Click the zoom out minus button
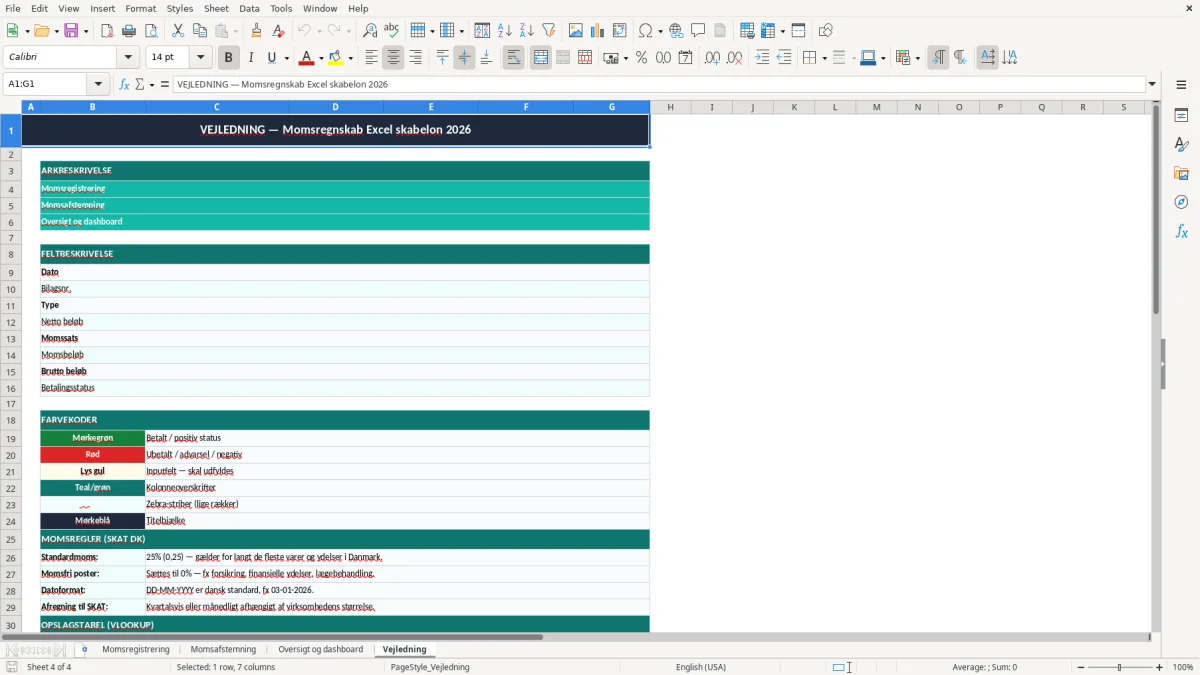 1081,667
